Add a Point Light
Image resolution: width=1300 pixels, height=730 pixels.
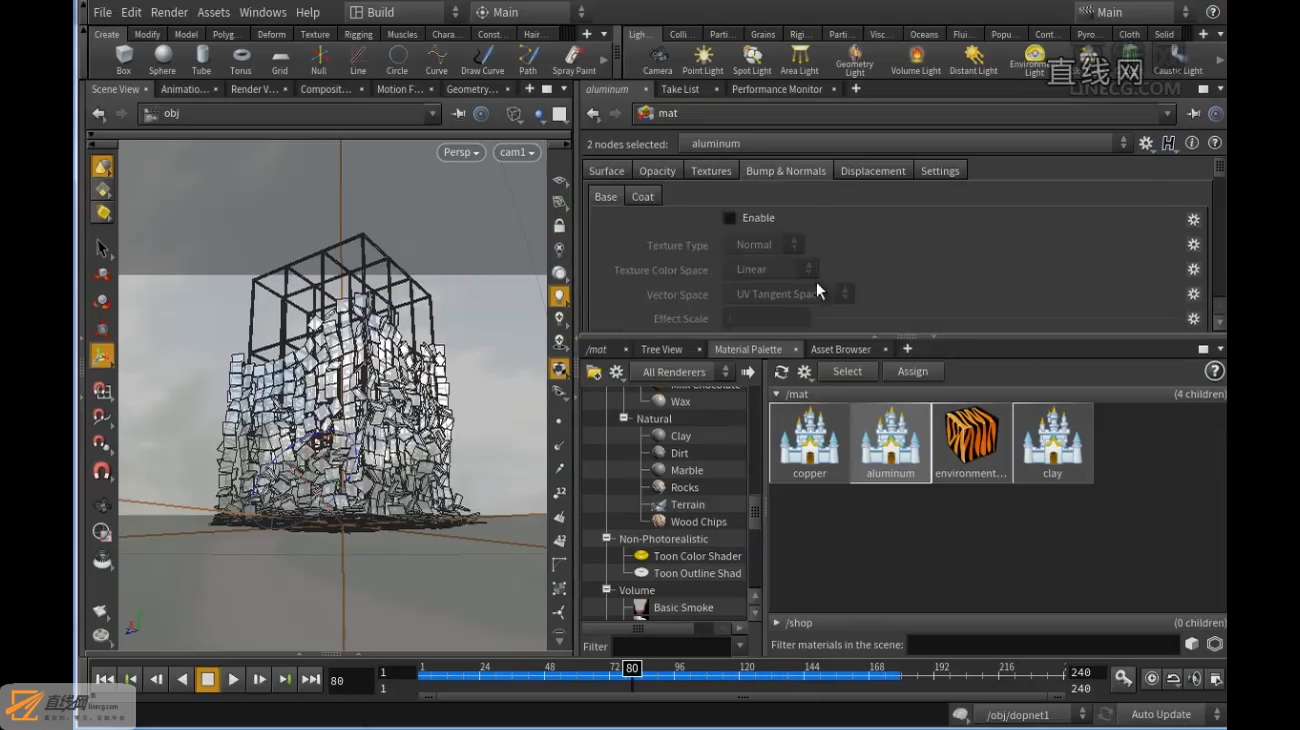[x=703, y=60]
